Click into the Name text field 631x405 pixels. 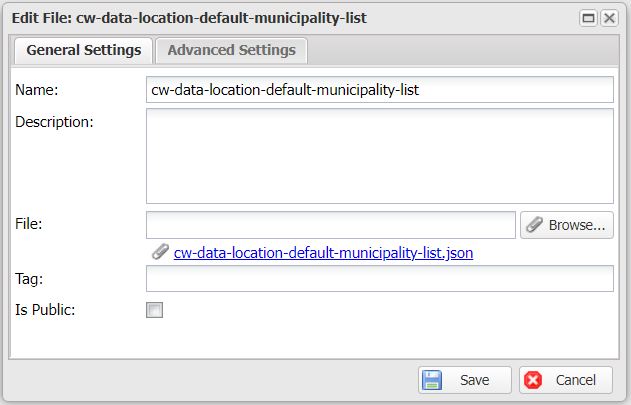click(x=379, y=89)
